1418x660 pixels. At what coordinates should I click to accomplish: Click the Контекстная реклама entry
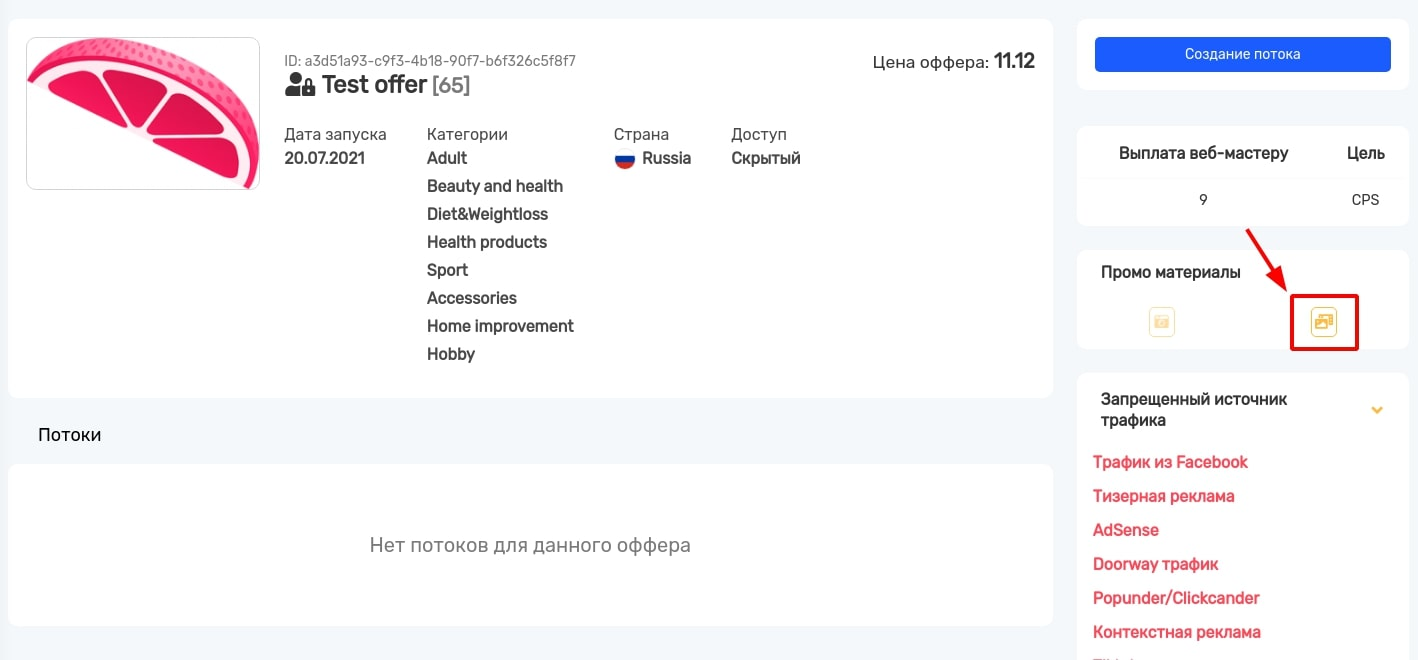click(1176, 632)
